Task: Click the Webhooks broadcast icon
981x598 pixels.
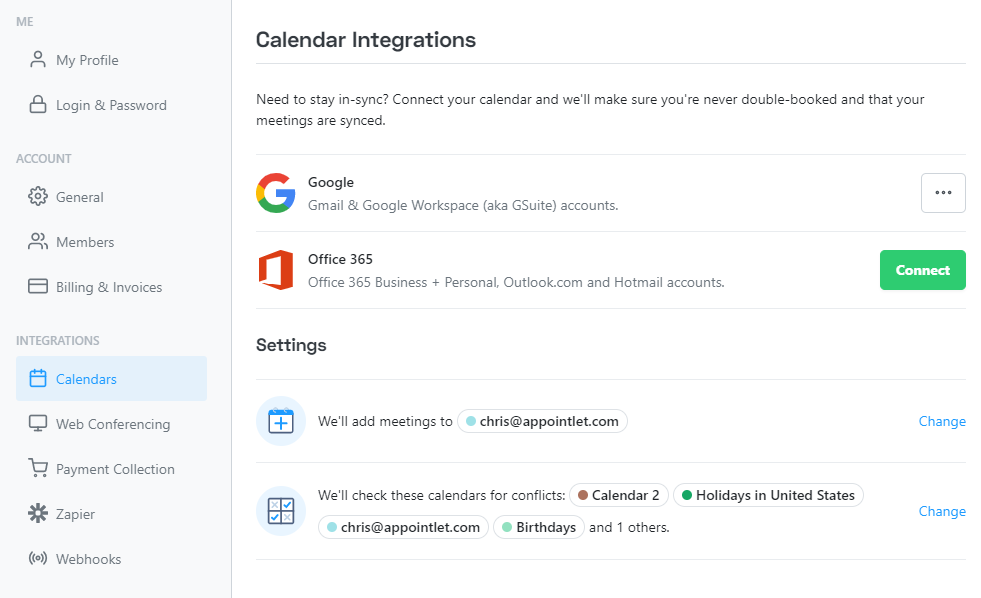Action: (38, 558)
